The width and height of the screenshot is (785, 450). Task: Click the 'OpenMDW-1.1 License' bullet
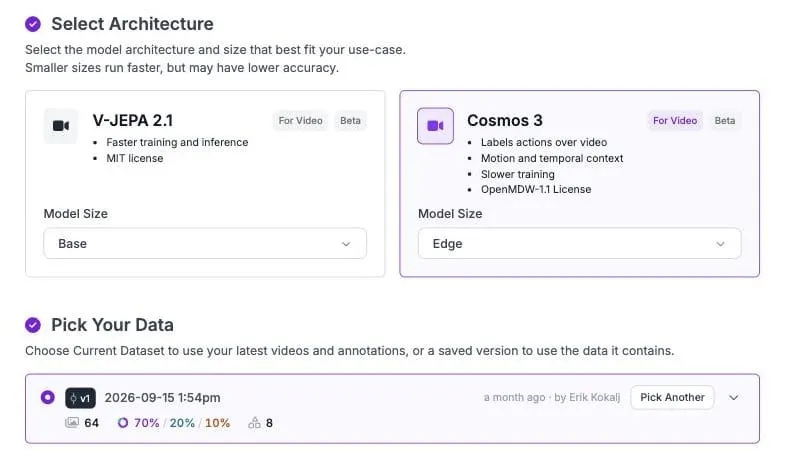click(x=536, y=190)
